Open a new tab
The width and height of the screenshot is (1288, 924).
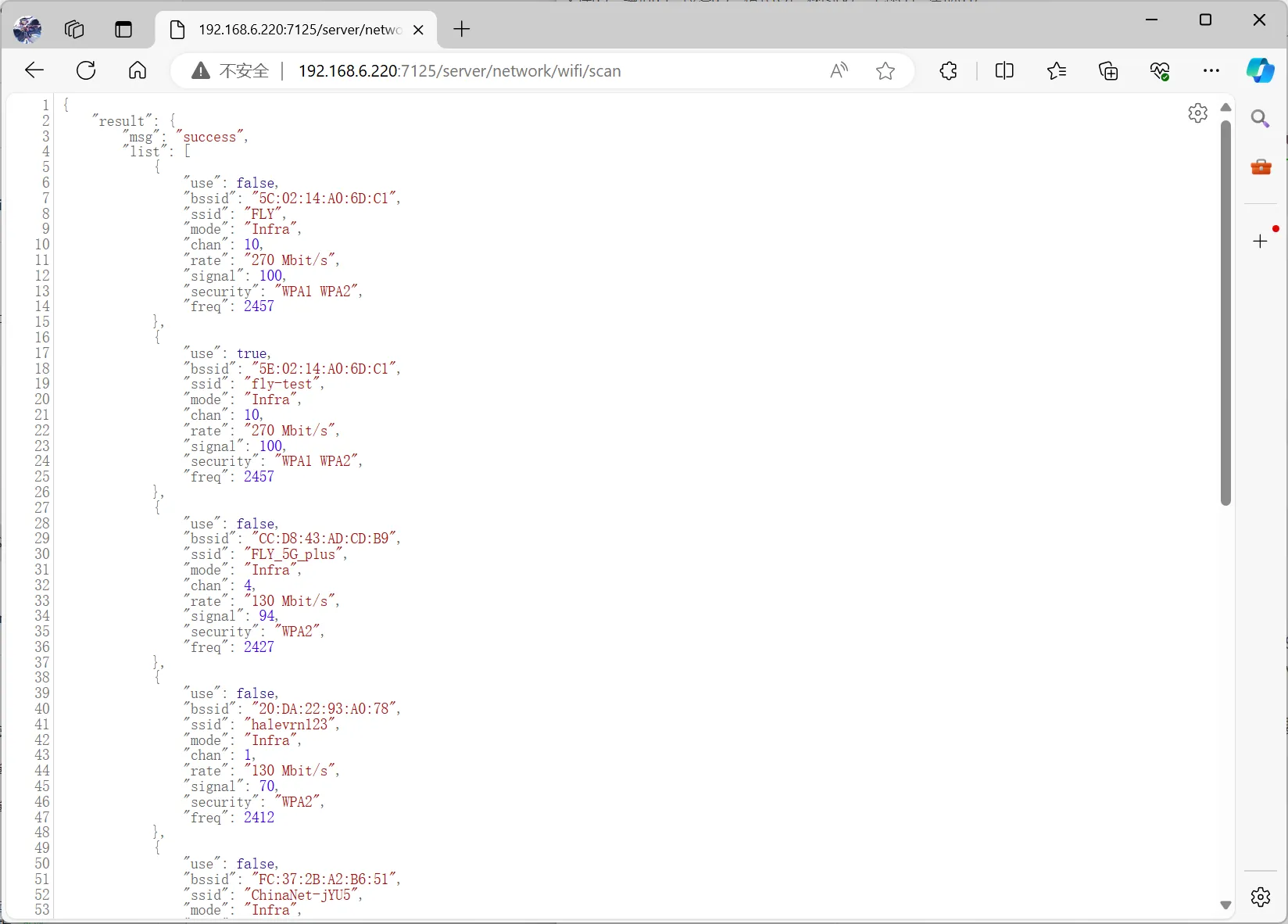[x=462, y=30]
